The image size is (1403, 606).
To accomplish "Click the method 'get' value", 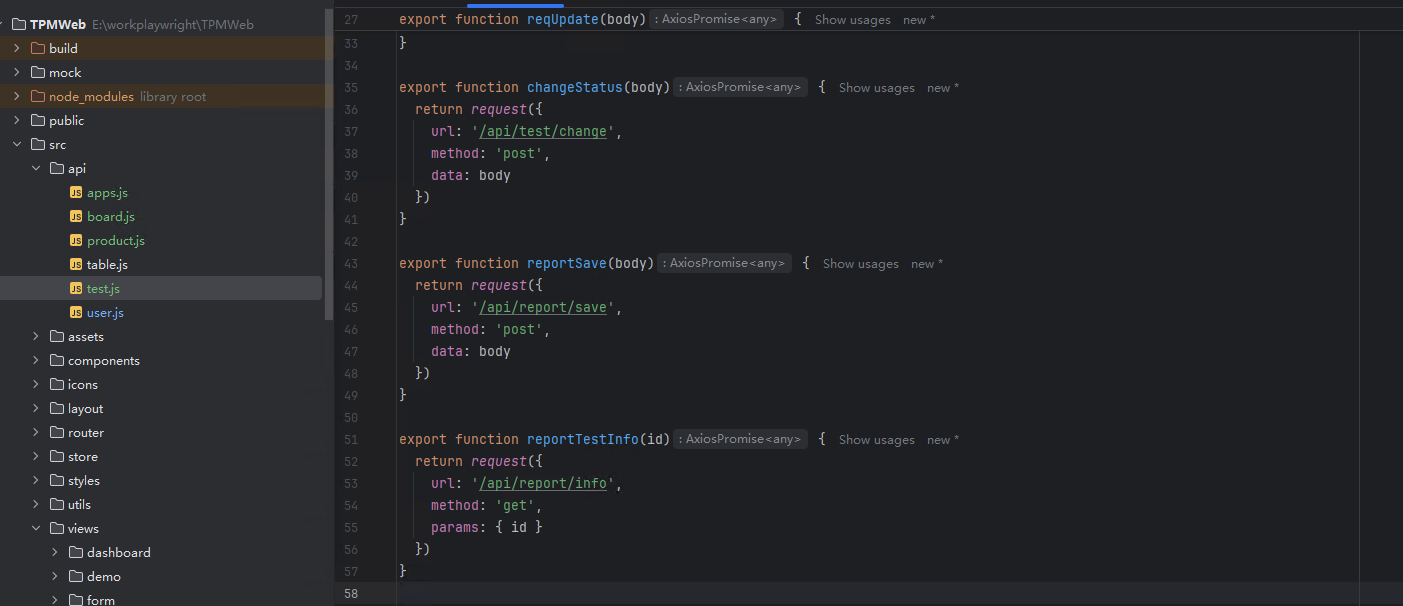I will [x=515, y=505].
